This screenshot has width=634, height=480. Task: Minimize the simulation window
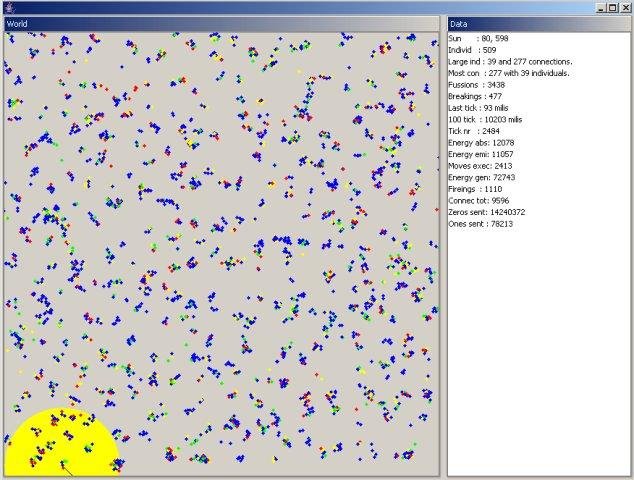601,8
